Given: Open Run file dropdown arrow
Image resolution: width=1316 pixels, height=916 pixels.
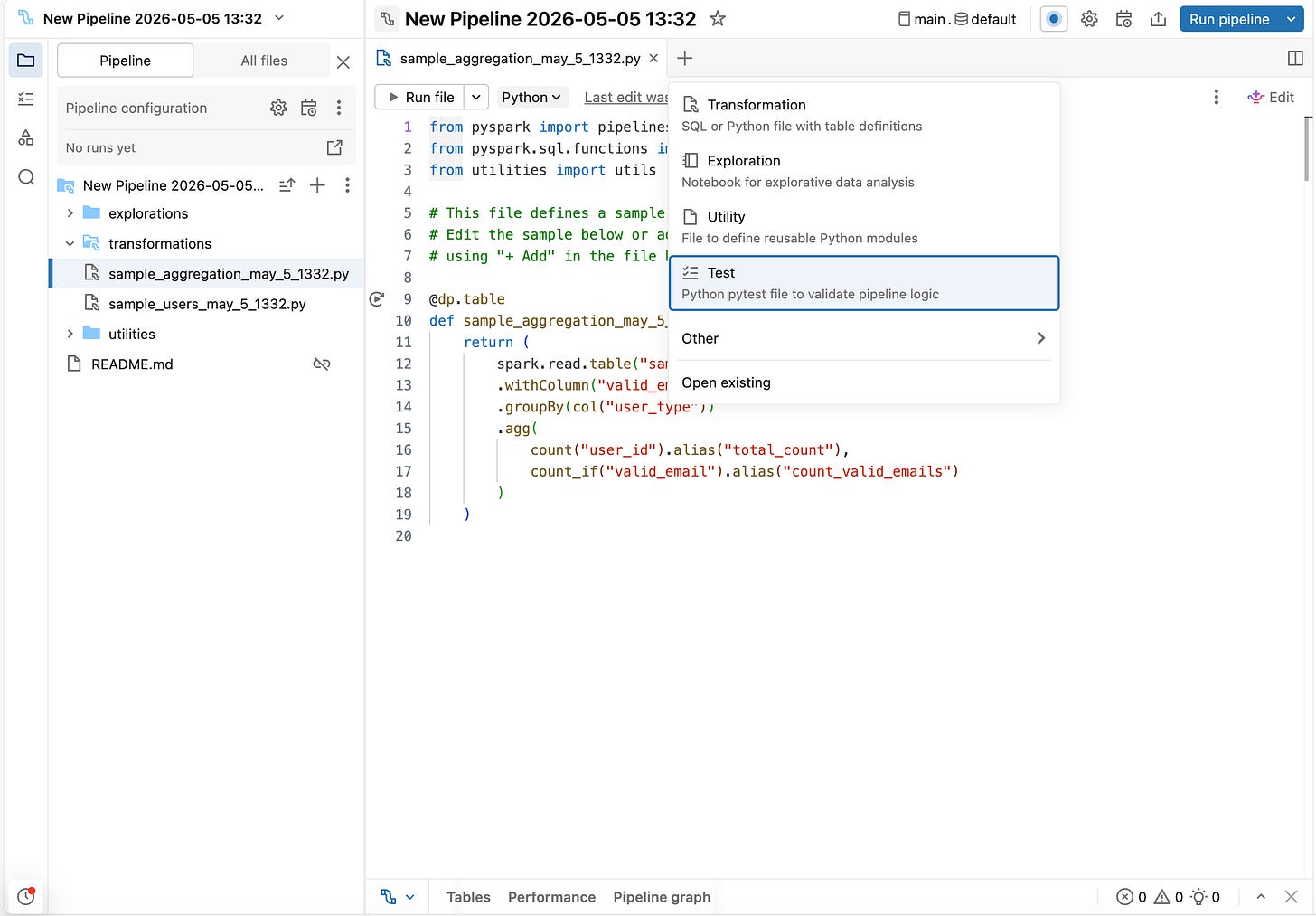Looking at the screenshot, I should [x=476, y=97].
